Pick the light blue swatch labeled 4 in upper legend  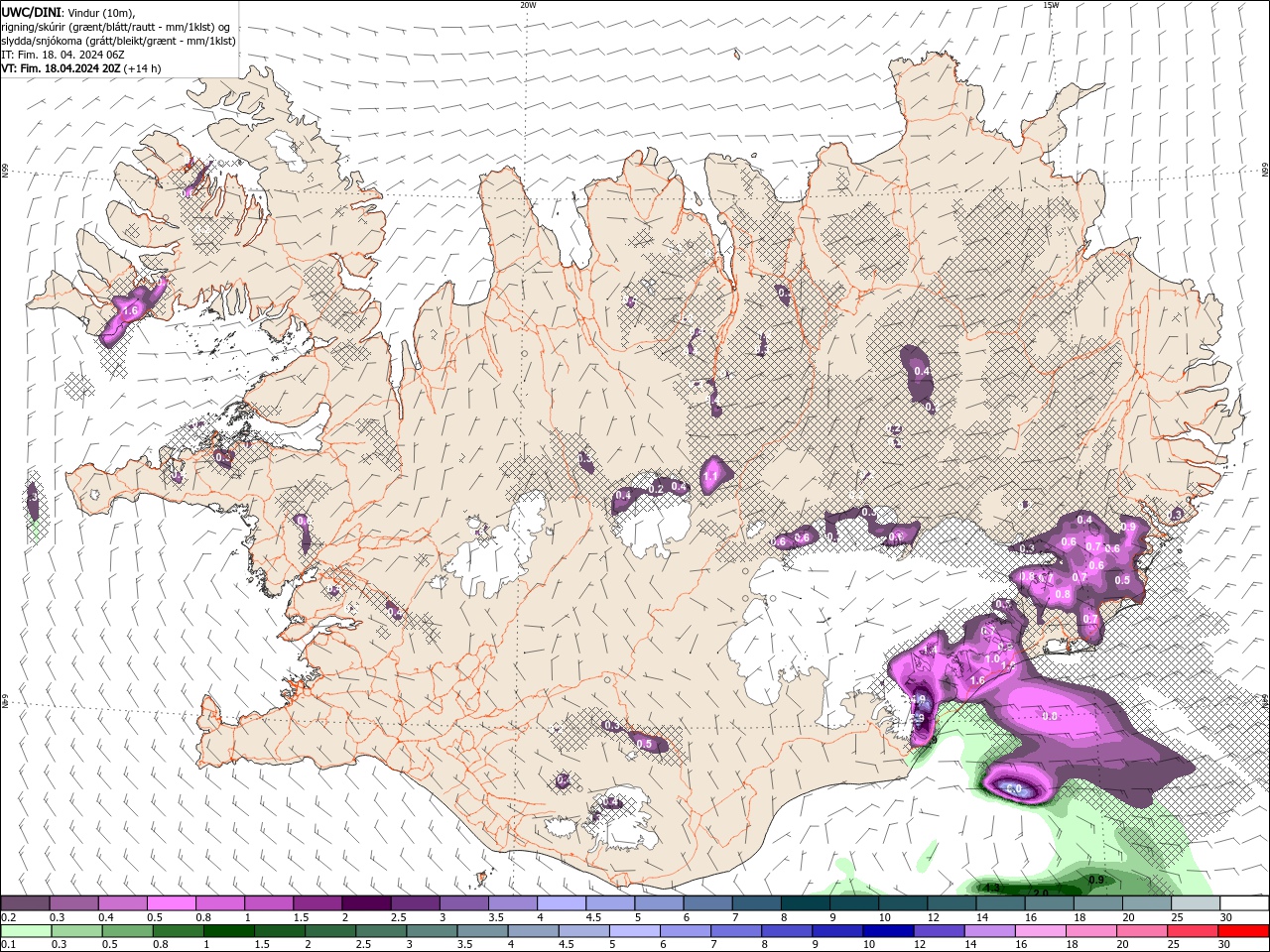[x=562, y=903]
